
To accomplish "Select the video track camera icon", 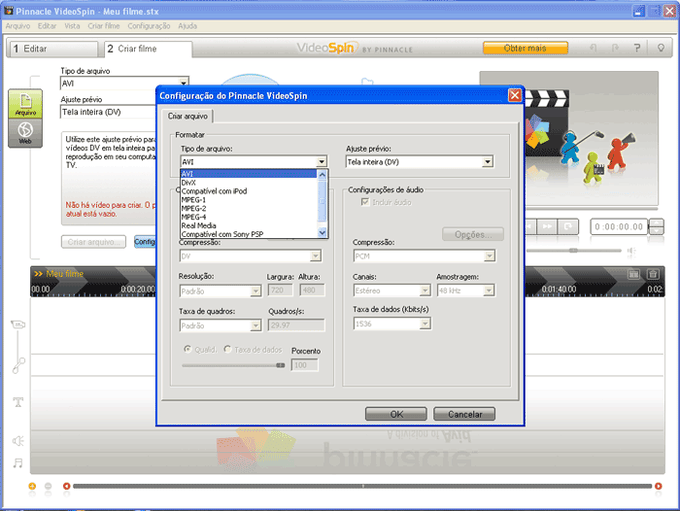I will (x=18, y=324).
